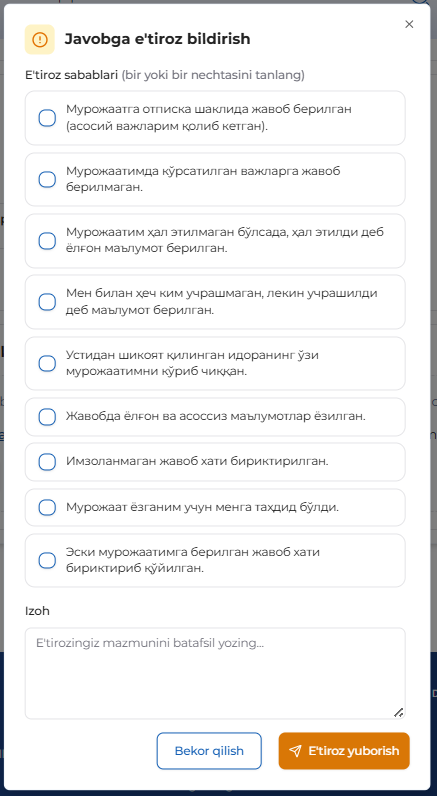The height and width of the screenshot is (796, 437).
Task: Click the 'Izoh' field label
Action: (38, 611)
